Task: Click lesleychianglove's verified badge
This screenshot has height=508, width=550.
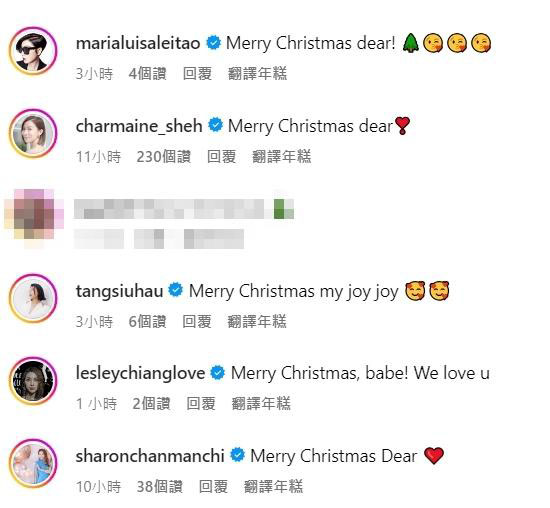Action: click(218, 373)
